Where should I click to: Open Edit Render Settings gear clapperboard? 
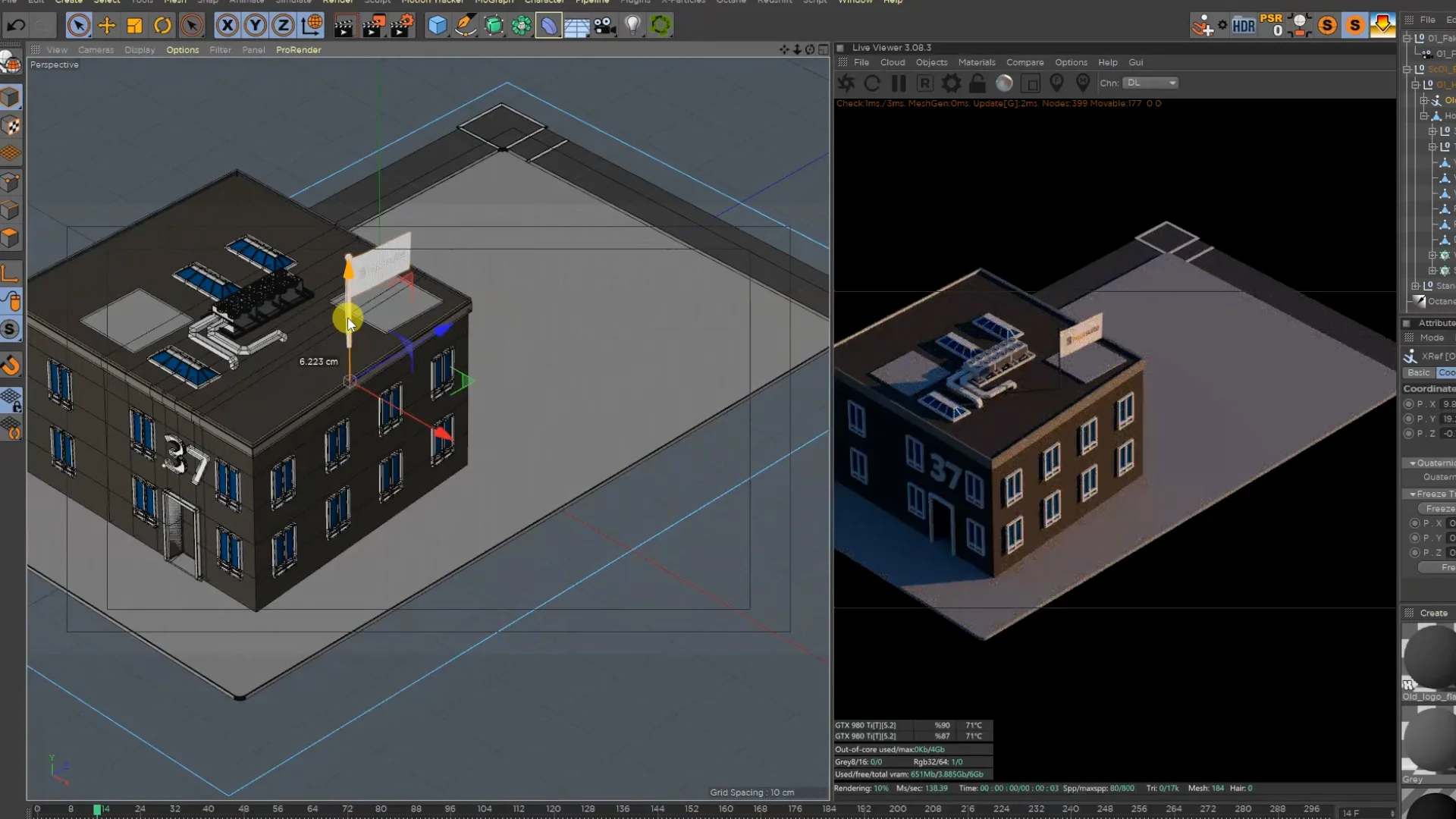click(401, 26)
